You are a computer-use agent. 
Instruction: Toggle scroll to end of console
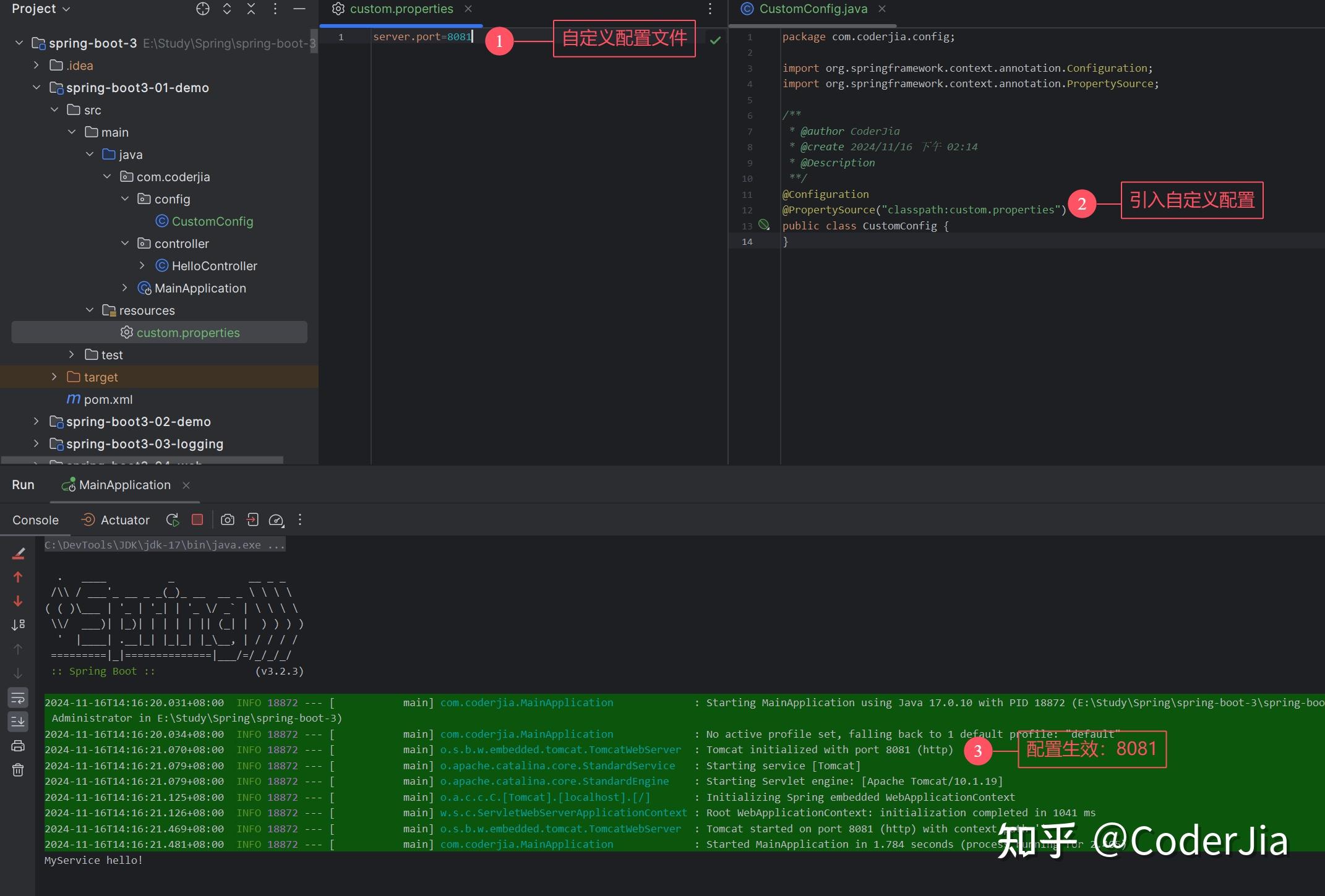tap(18, 722)
